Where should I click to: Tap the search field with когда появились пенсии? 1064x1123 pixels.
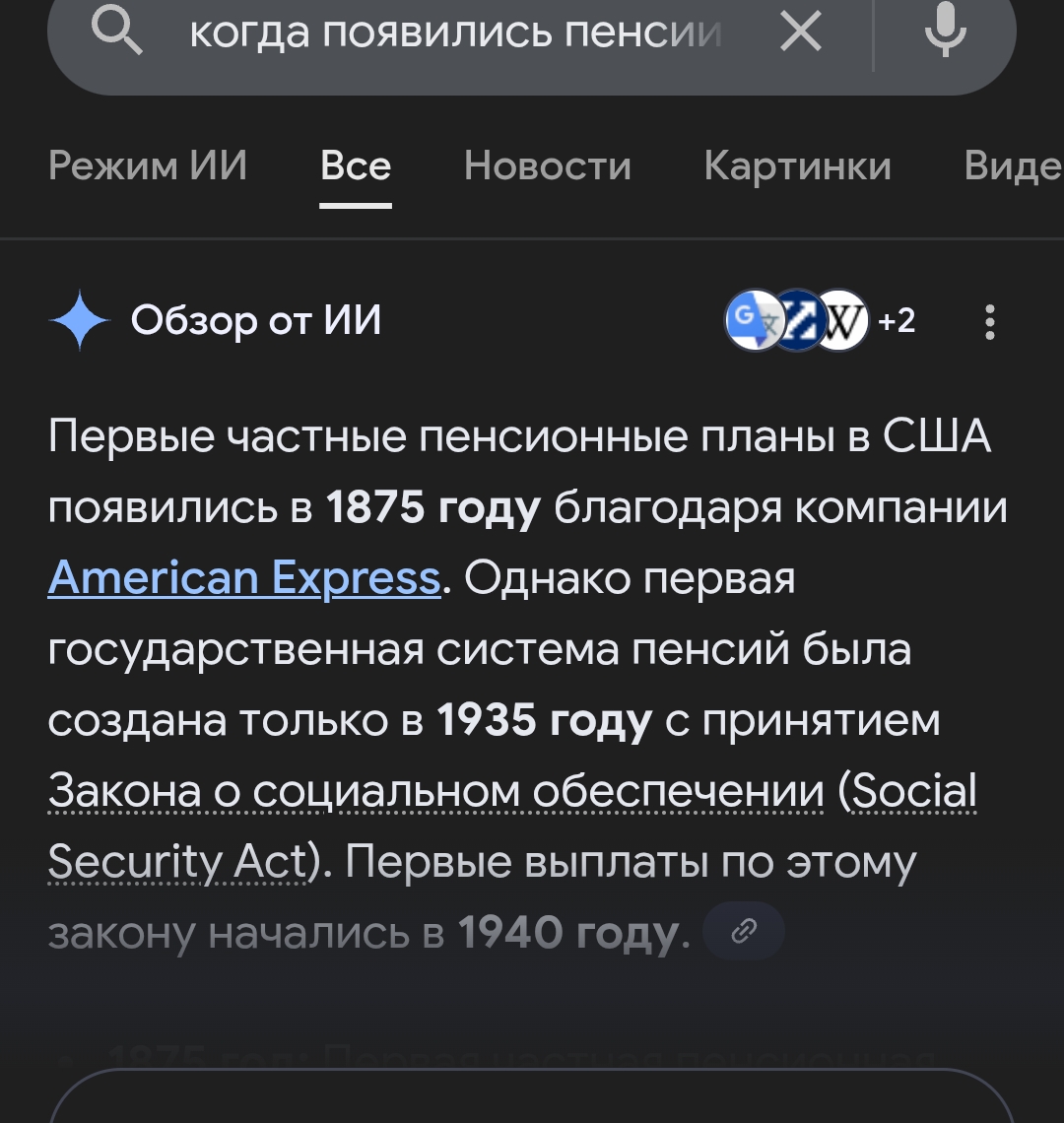455,33
